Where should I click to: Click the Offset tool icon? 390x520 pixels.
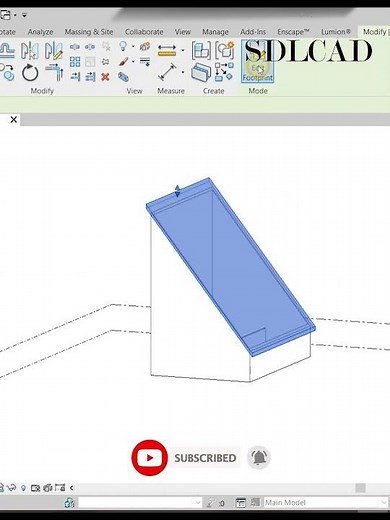click(7, 50)
